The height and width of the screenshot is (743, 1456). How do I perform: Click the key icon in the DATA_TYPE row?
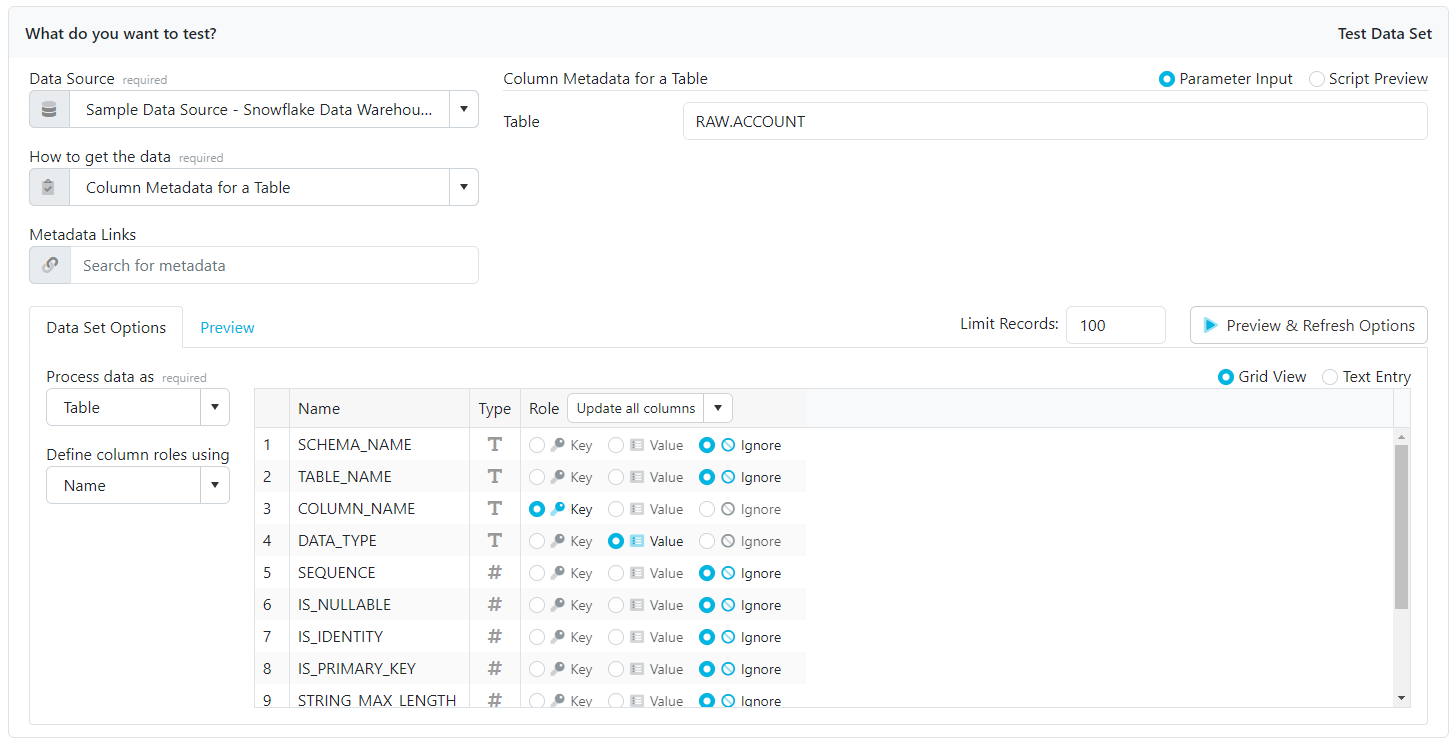(x=557, y=541)
